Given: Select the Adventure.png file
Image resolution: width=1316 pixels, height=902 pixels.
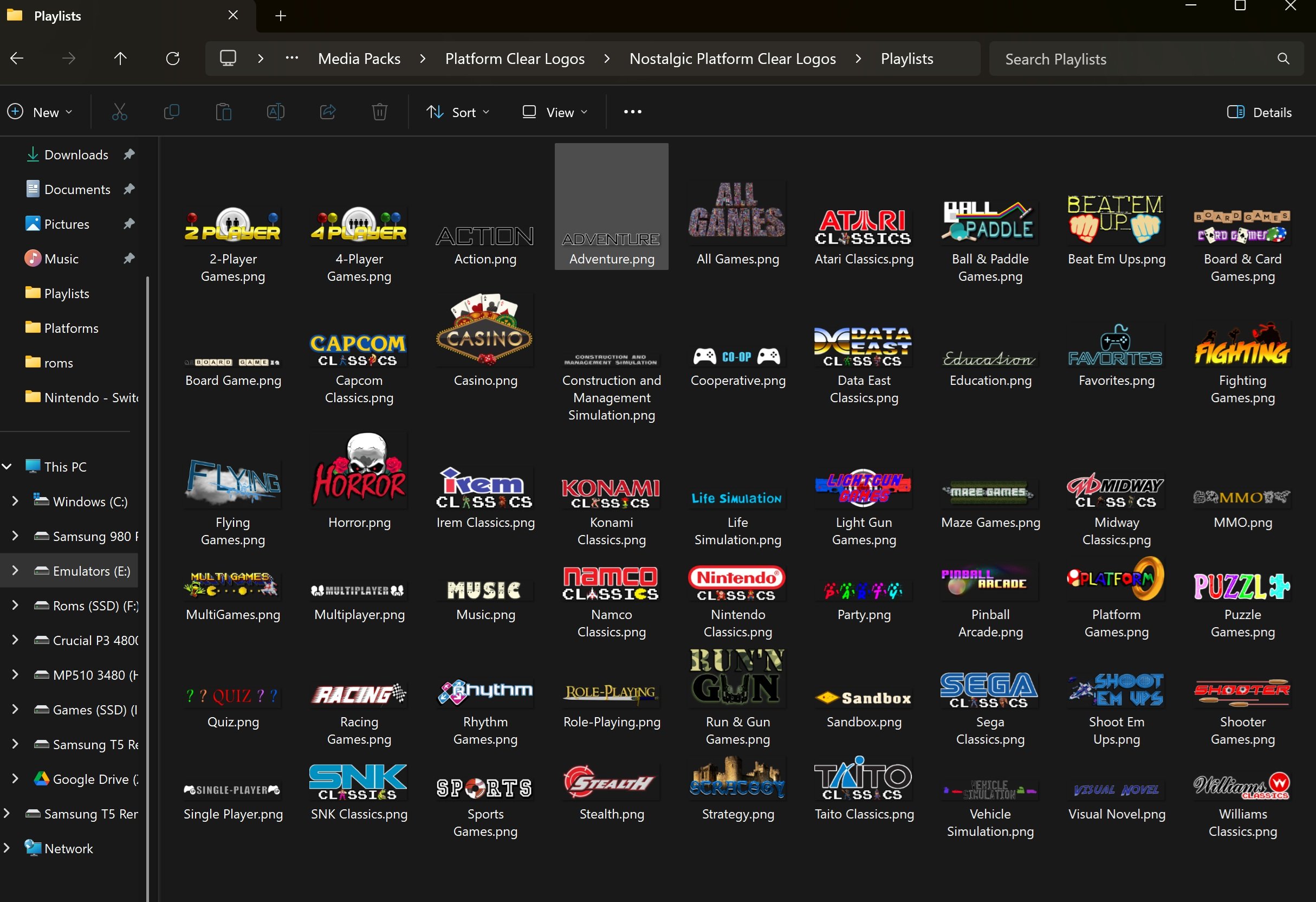Looking at the screenshot, I should [x=612, y=206].
